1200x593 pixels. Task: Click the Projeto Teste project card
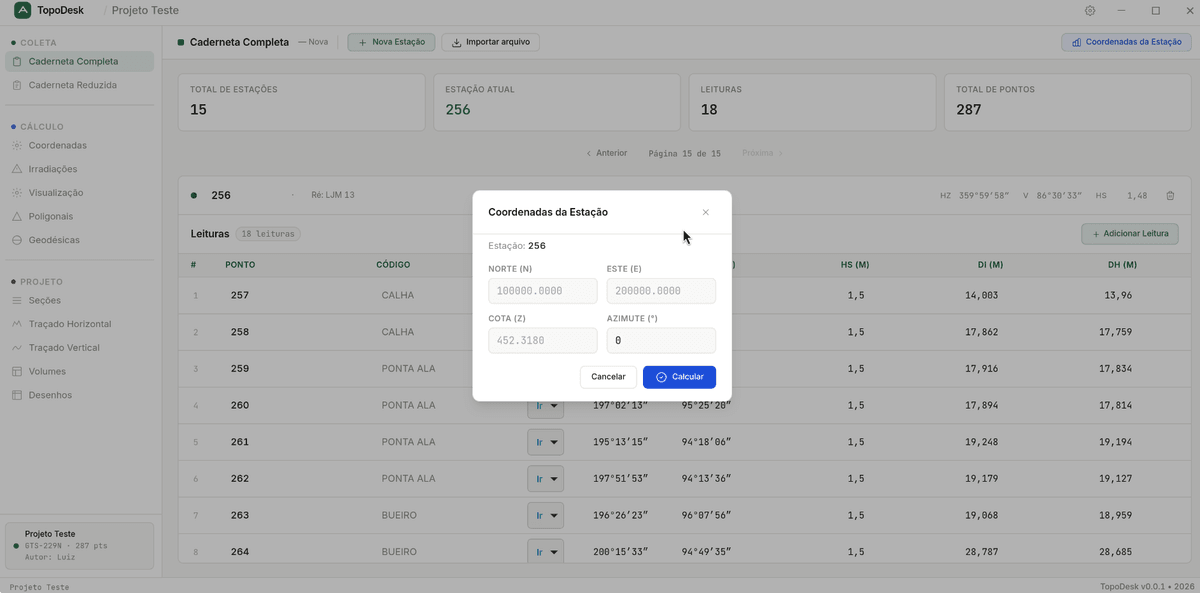click(x=79, y=546)
